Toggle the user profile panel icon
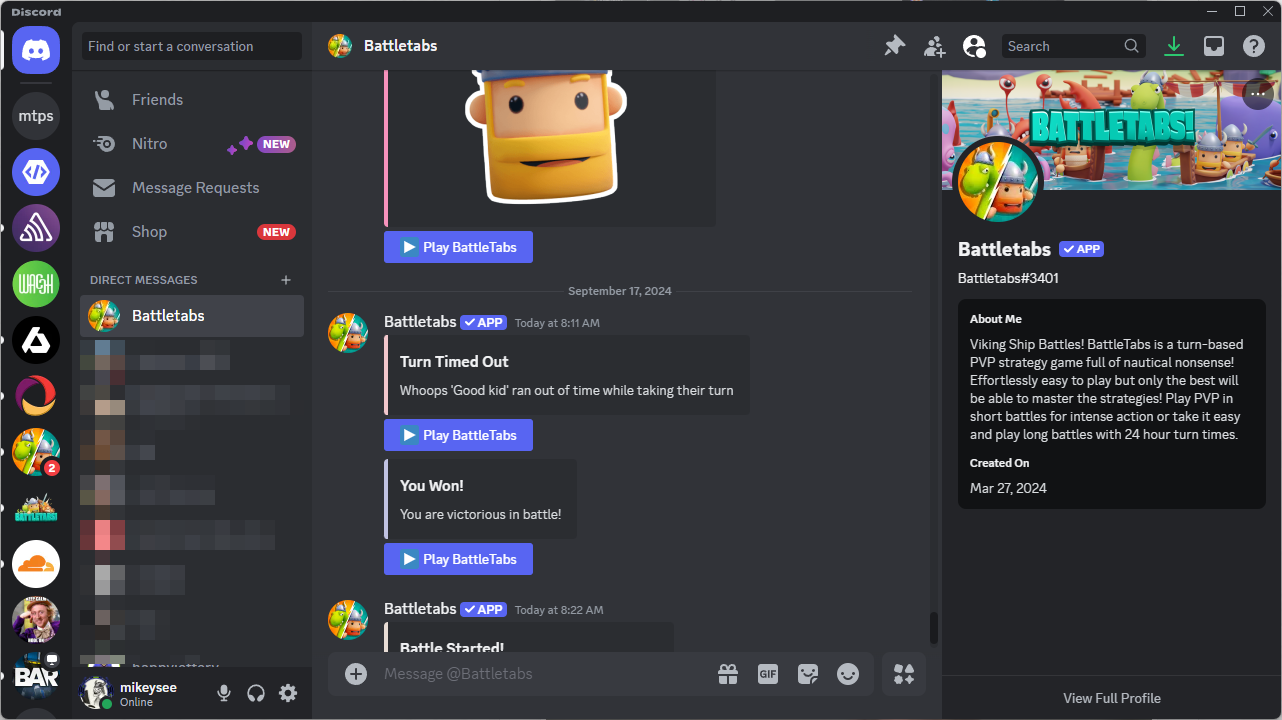This screenshot has height=720, width=1282. (973, 46)
